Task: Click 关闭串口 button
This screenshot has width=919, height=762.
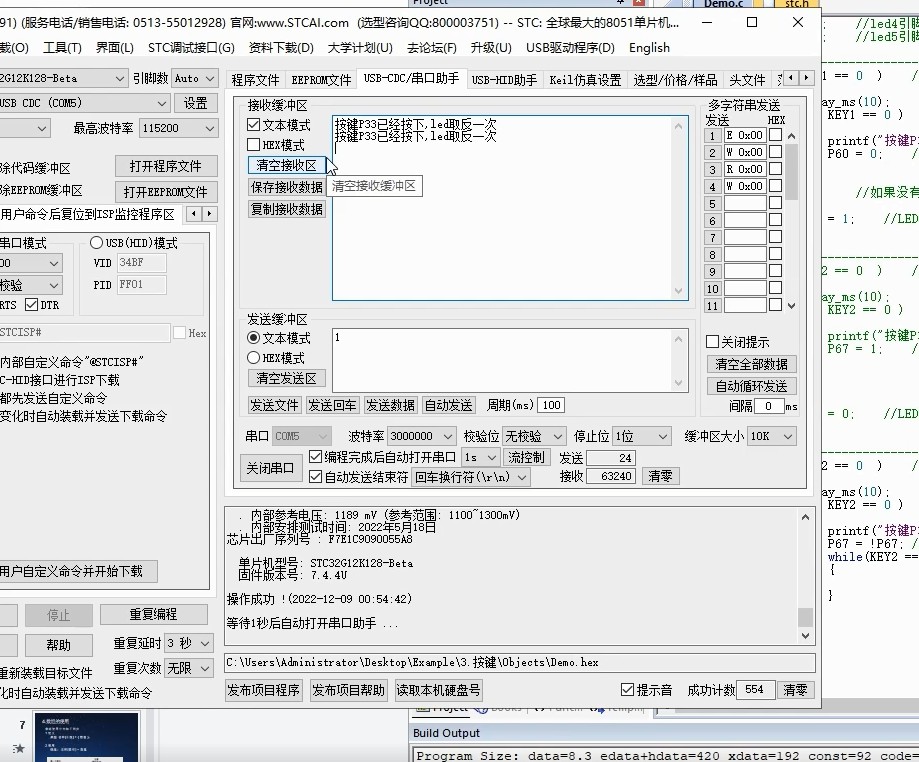Action: coord(270,468)
